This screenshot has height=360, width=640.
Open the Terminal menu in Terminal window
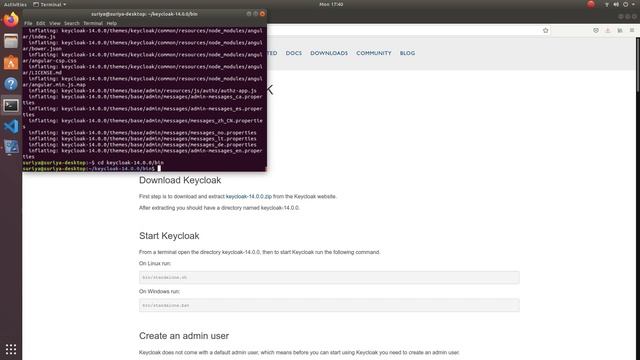tap(93, 23)
